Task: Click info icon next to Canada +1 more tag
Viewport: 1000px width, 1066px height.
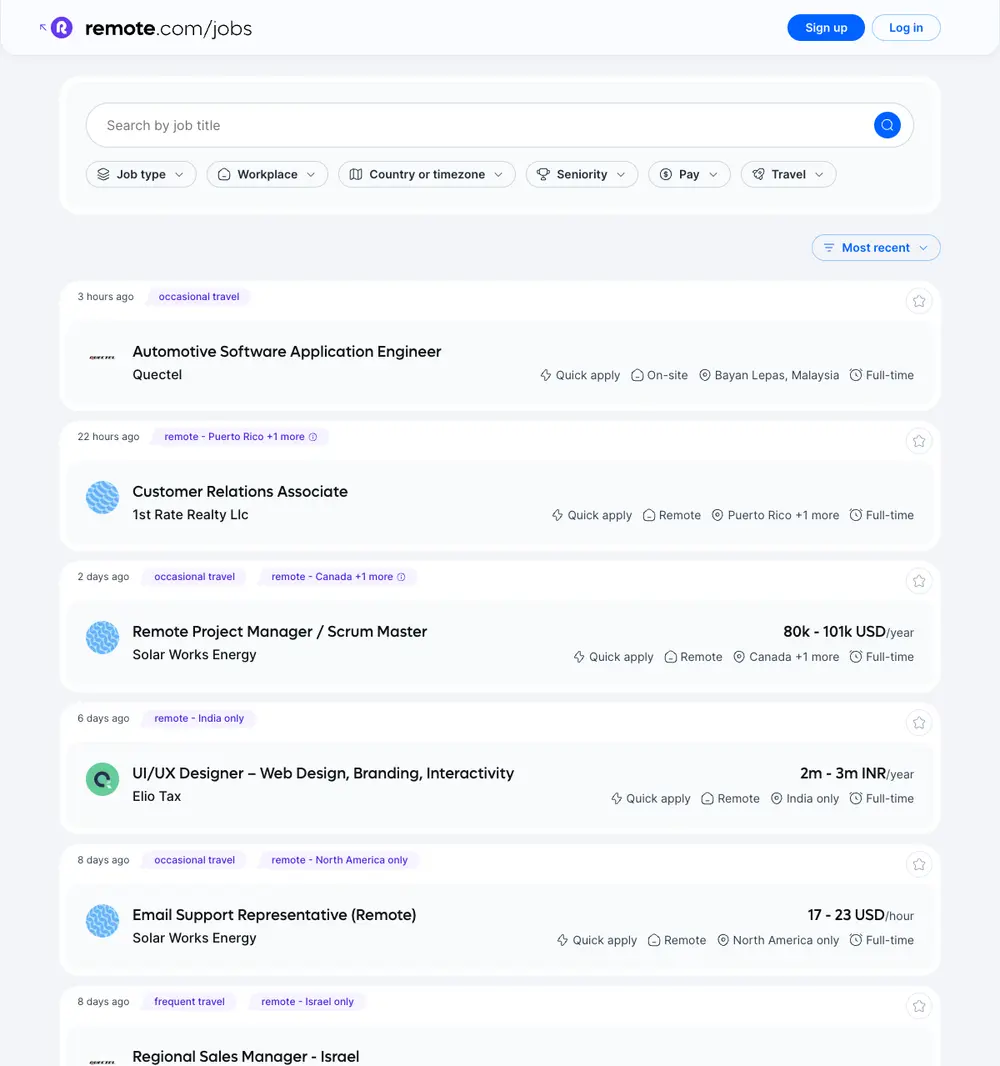Action: pyautogui.click(x=401, y=577)
